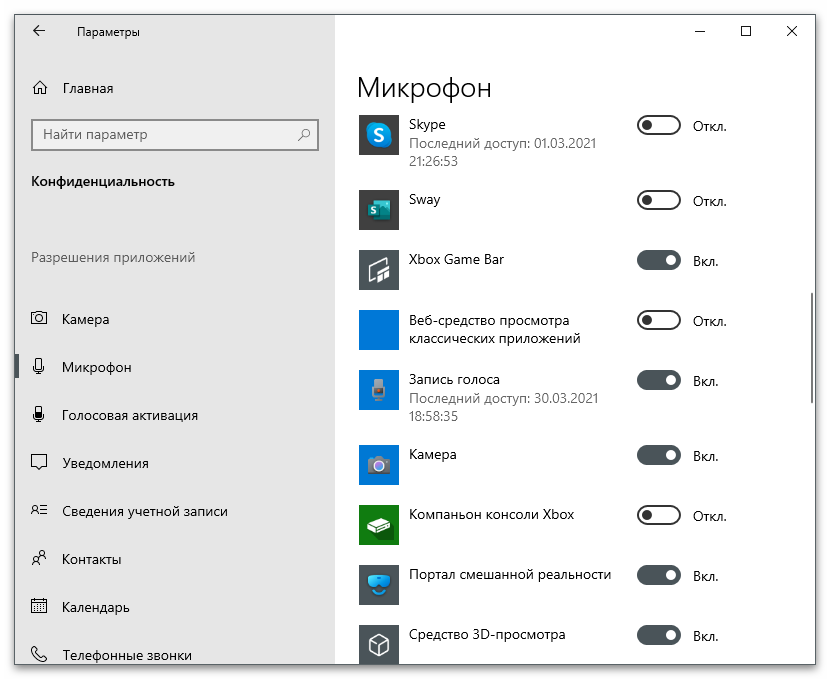The width and height of the screenshot is (830, 679).
Task: Click the Skype app icon
Action: click(378, 135)
